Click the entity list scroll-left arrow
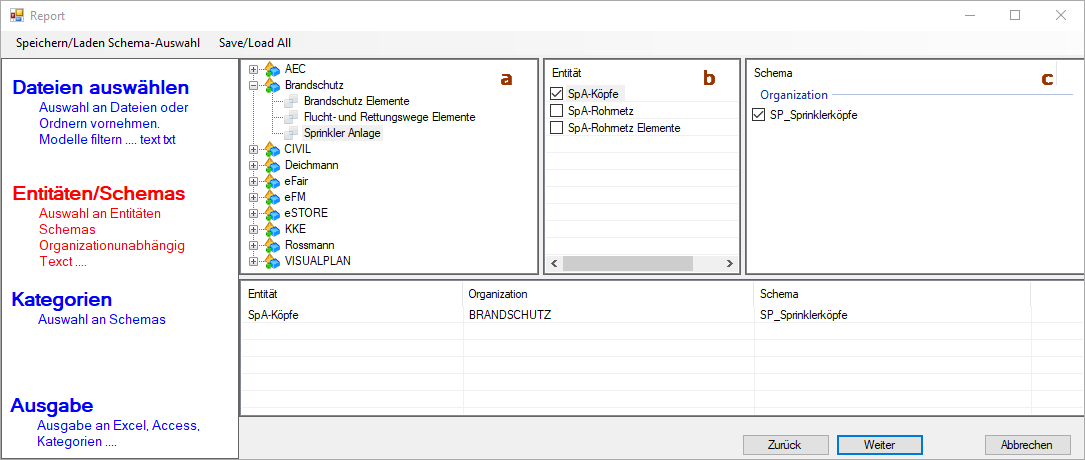1085x460 pixels. [x=554, y=264]
